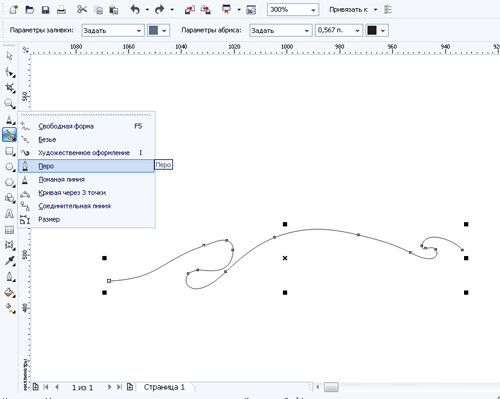Screen dimensions: 500x399
Task: Click the fill color swatch
Action: click(153, 31)
